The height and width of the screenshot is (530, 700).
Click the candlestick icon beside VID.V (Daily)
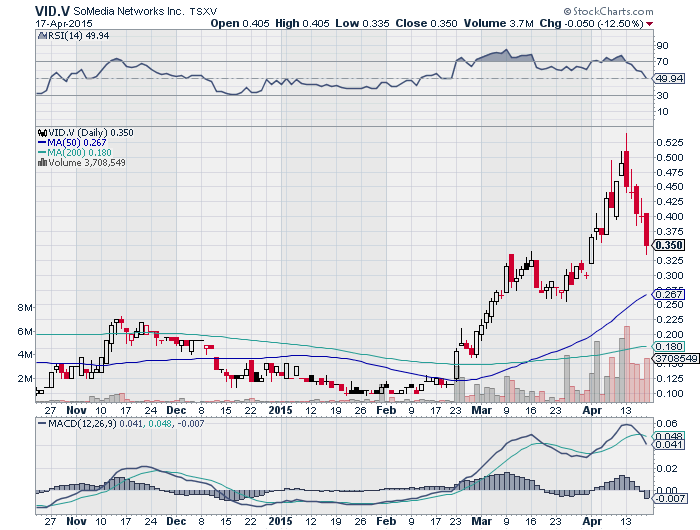tap(39, 132)
